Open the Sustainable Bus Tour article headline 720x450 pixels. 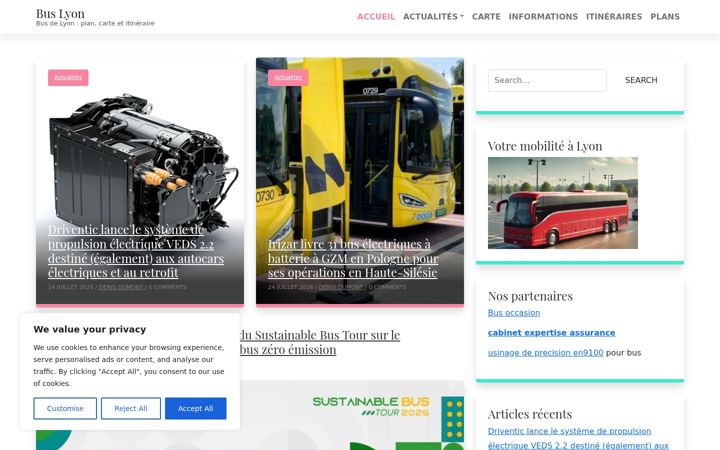click(x=320, y=342)
